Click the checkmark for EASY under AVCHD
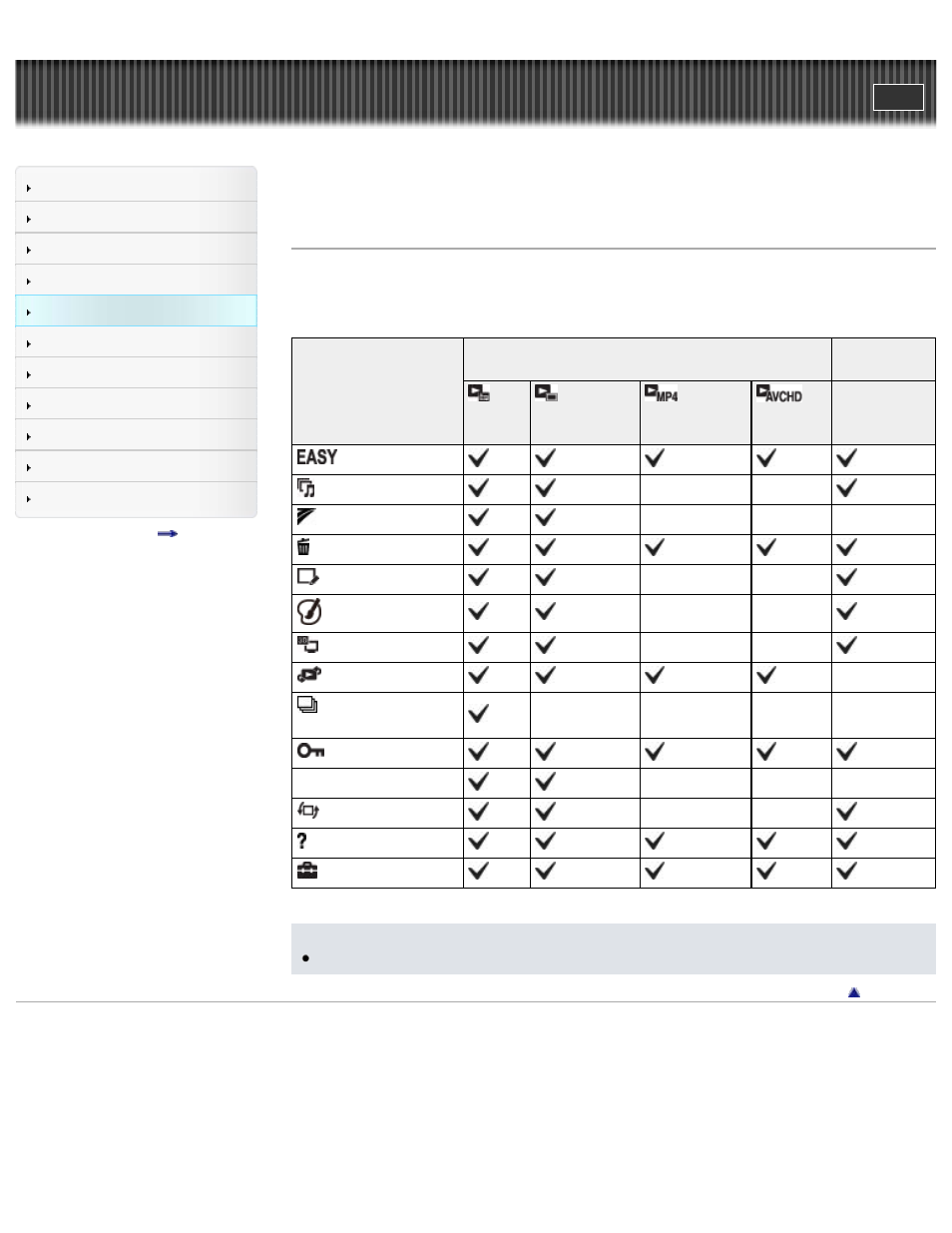Screen dimensions: 952x1233 tap(766, 458)
